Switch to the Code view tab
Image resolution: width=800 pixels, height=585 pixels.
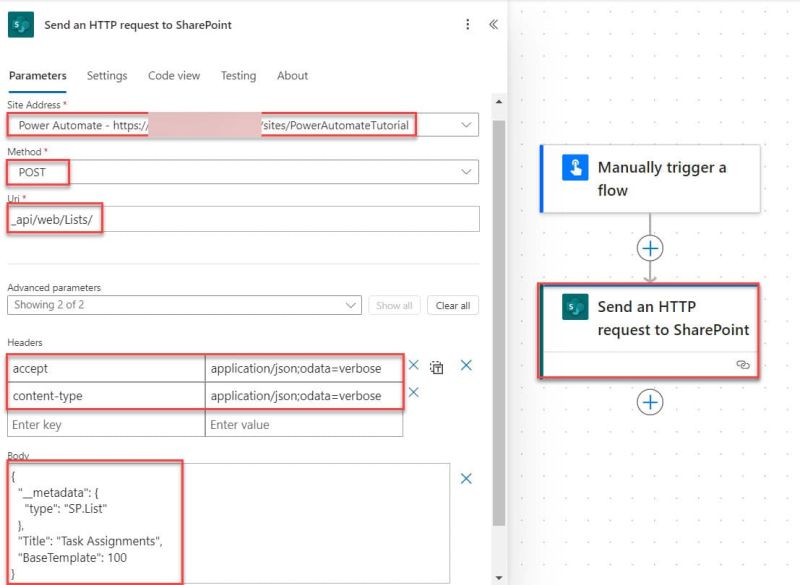[174, 75]
